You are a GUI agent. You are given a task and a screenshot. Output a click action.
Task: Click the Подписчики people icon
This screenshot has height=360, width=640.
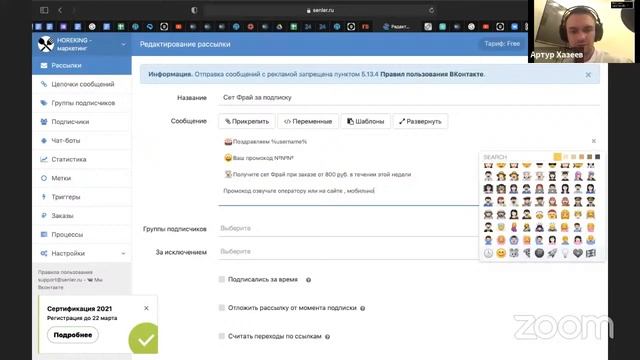(44, 122)
